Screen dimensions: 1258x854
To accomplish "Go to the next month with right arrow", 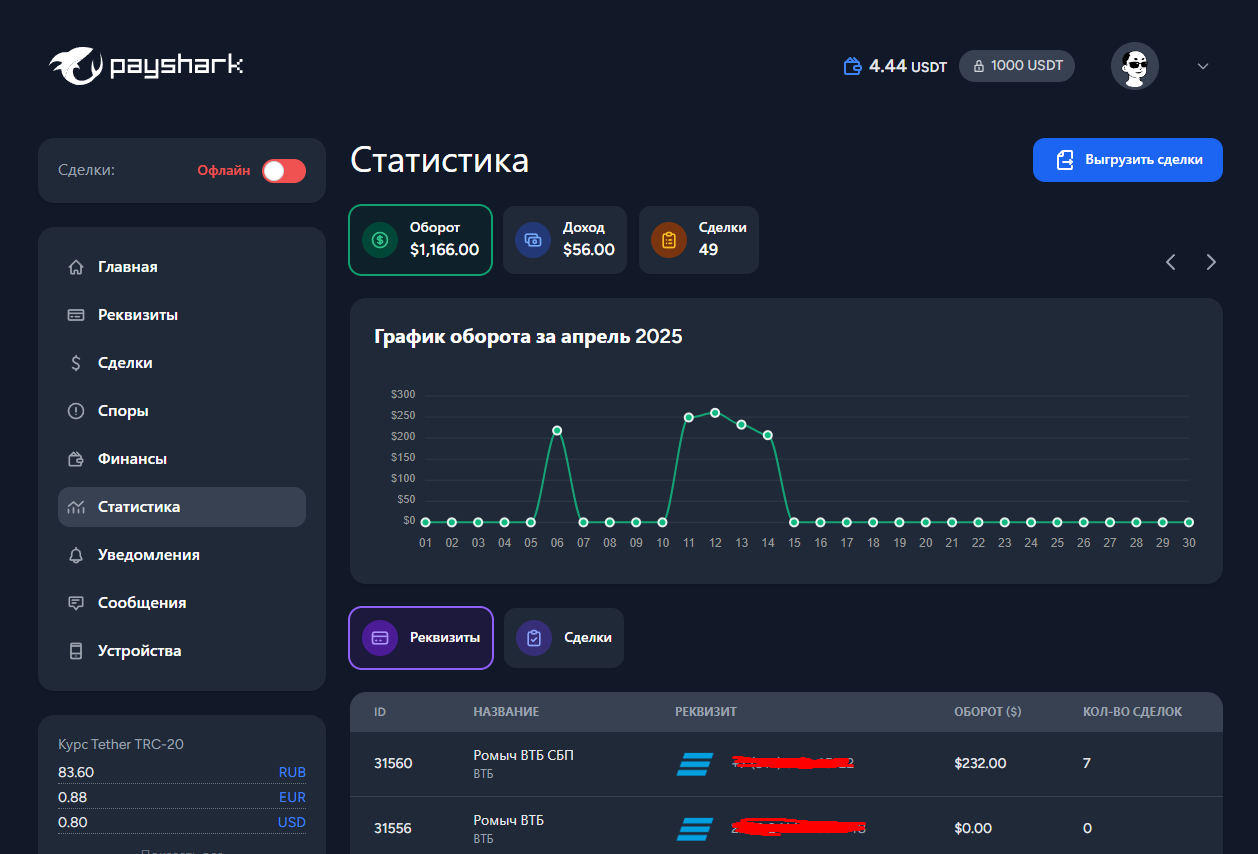I will (1211, 262).
